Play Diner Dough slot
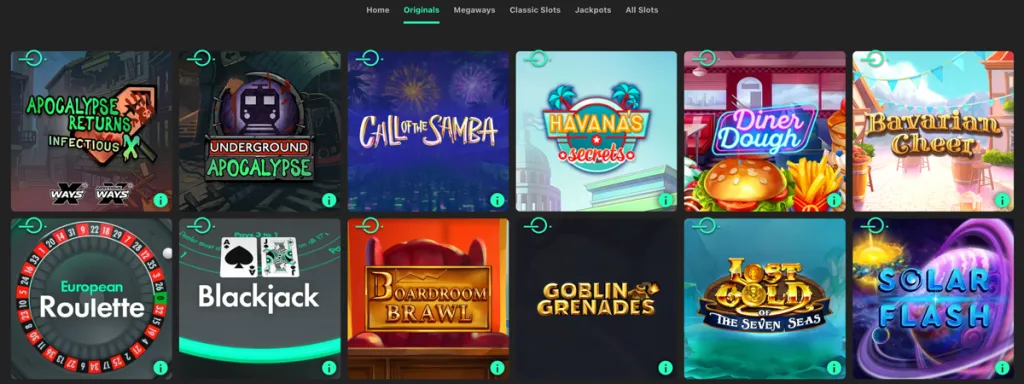The width and height of the screenshot is (1024, 384). 765,131
